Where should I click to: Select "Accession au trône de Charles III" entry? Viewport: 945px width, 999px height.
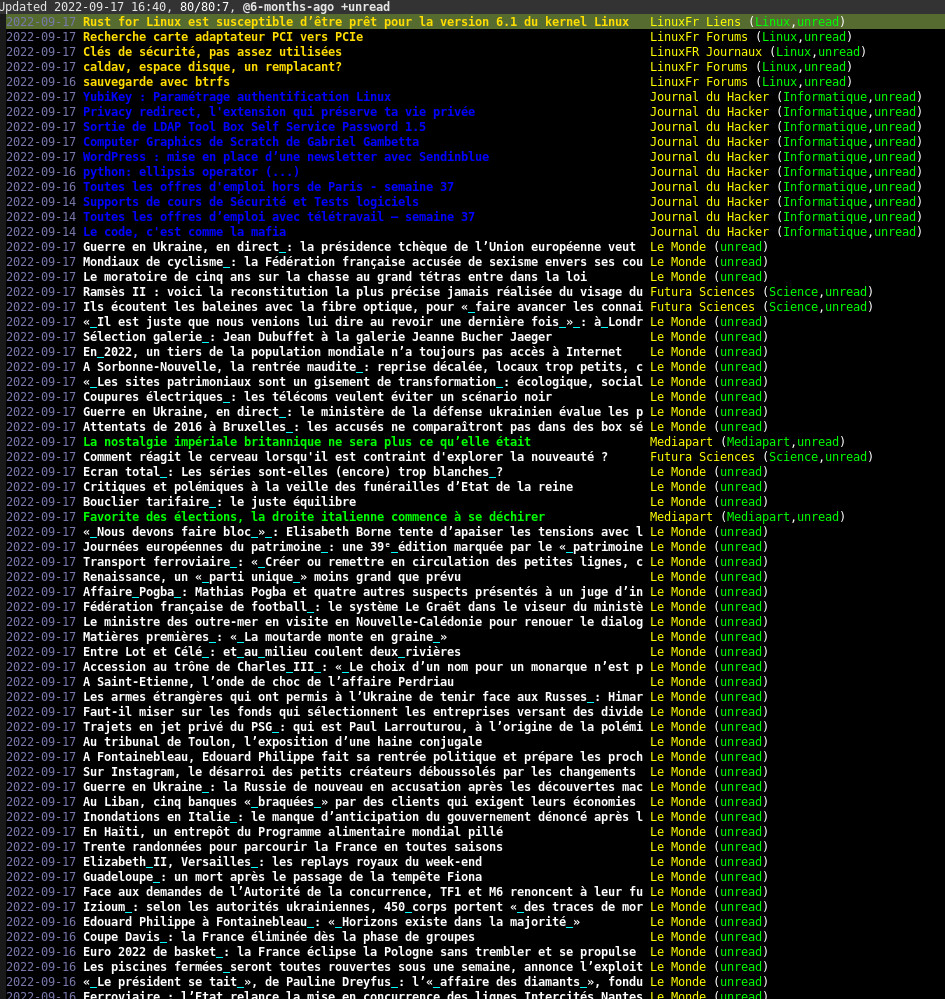(x=363, y=666)
